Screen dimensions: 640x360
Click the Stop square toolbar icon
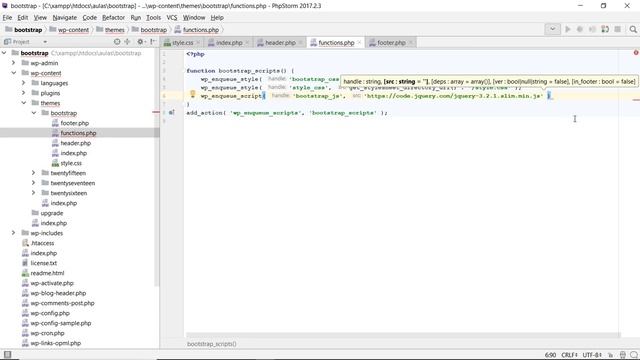[x=618, y=29]
